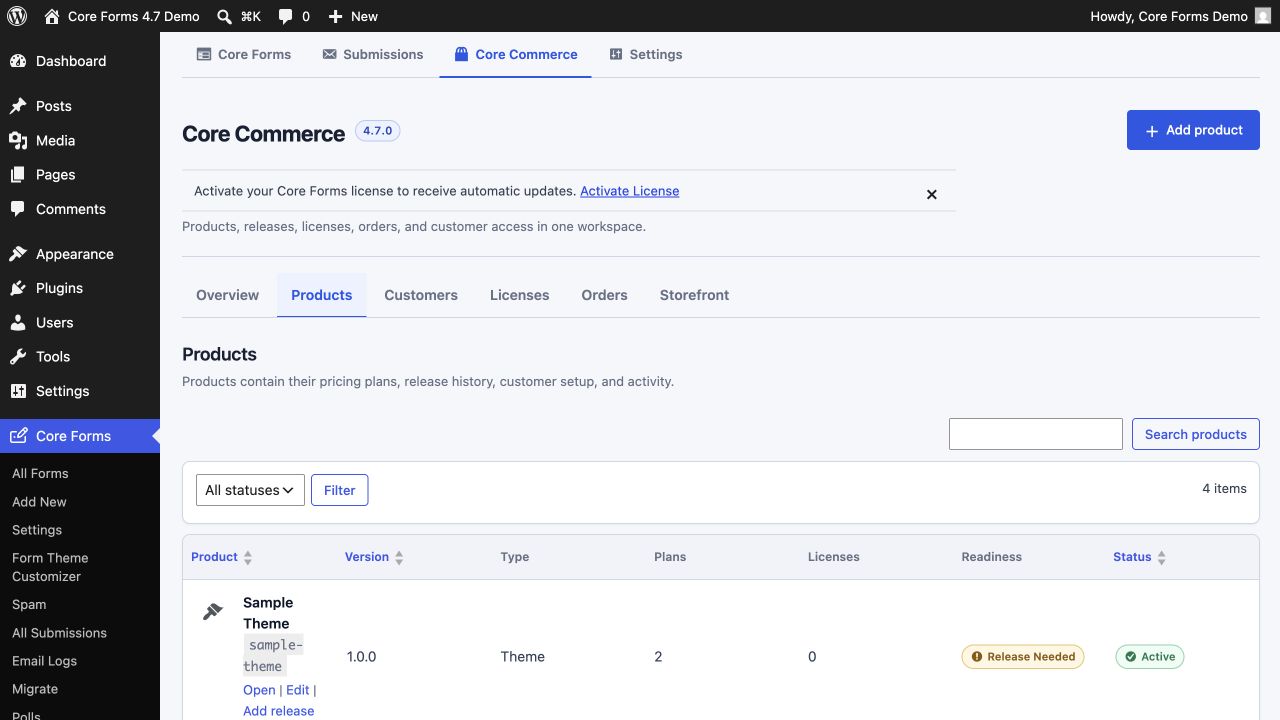Screen dimensions: 1280x720
Task: Click the Core Forms edit icon in sidebar
Action: pos(18,436)
